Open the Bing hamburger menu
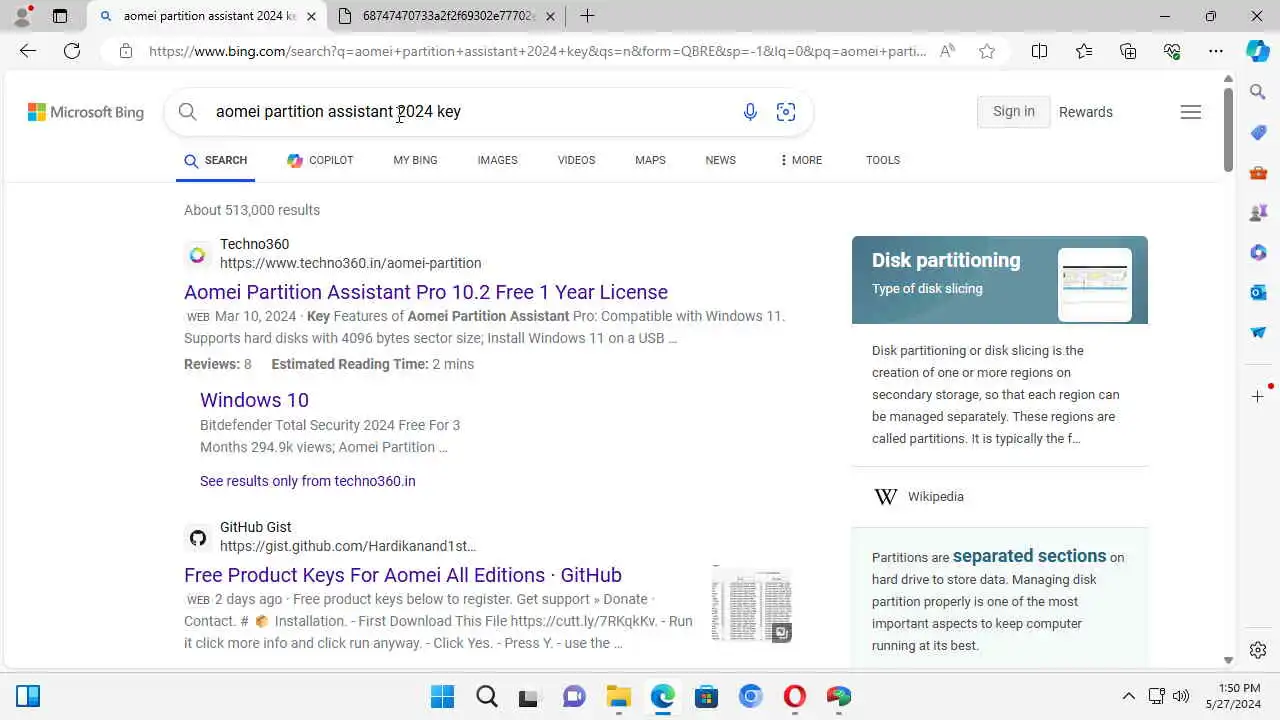The width and height of the screenshot is (1280, 720). click(1190, 112)
